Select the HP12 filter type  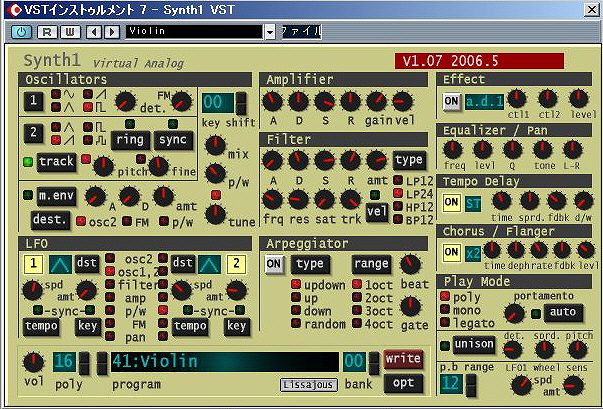(x=398, y=206)
